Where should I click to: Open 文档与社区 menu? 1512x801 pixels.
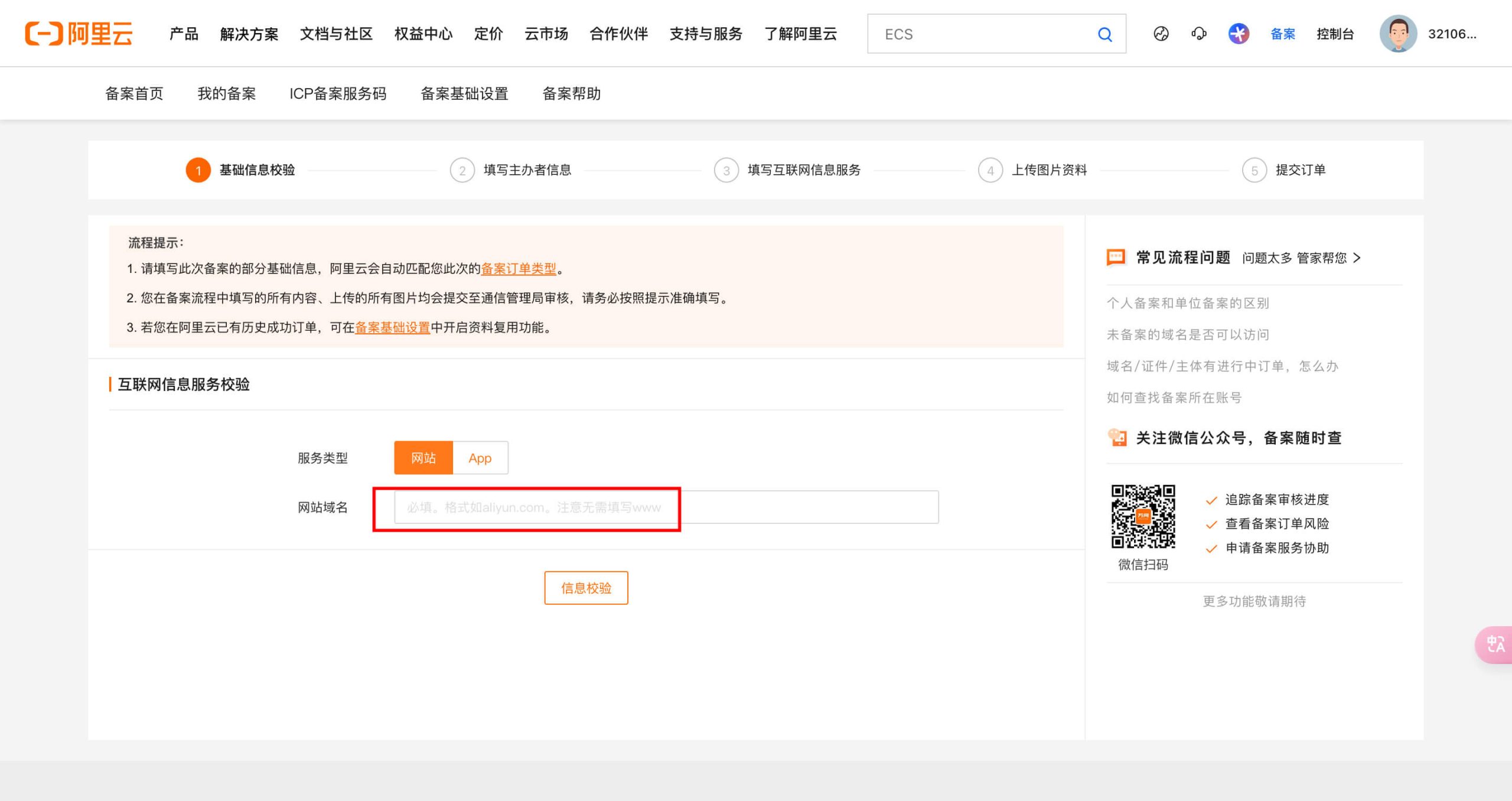coord(336,34)
